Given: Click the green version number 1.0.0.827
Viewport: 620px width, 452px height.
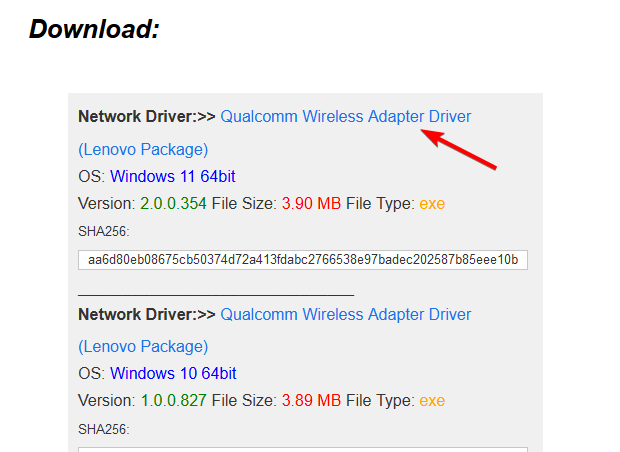Looking at the screenshot, I should (x=174, y=401).
